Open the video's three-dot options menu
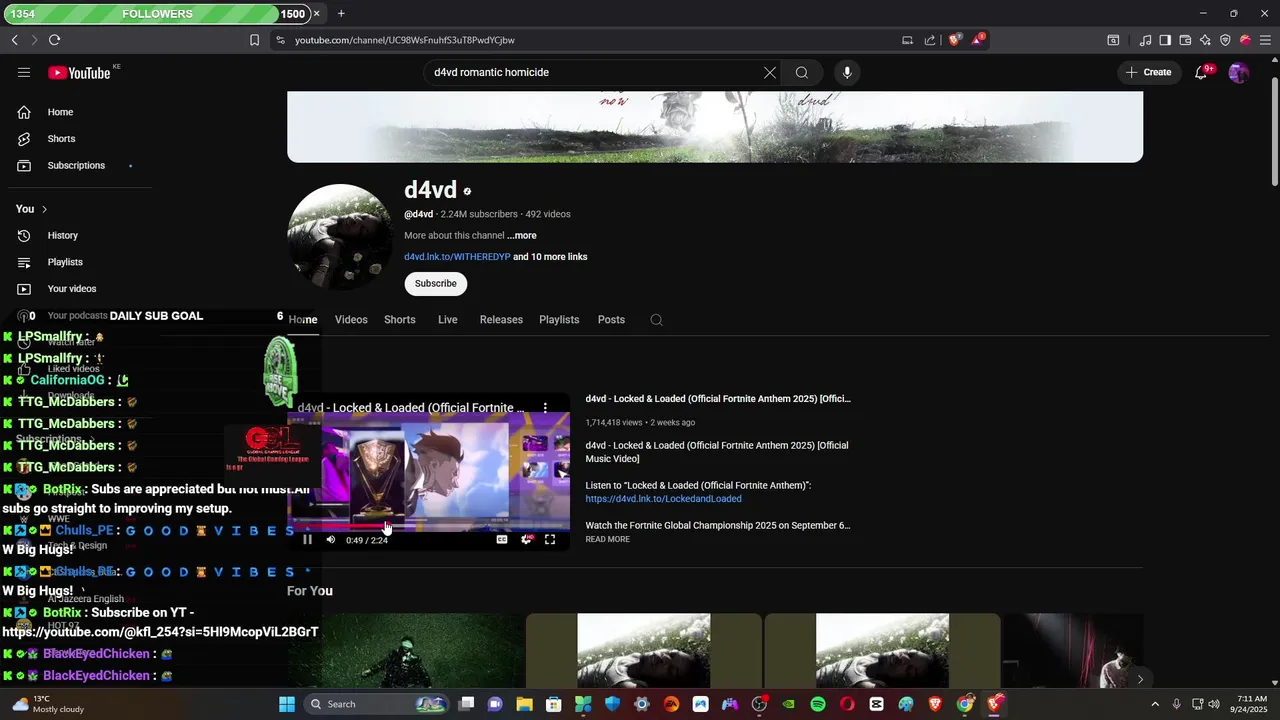 pos(545,408)
